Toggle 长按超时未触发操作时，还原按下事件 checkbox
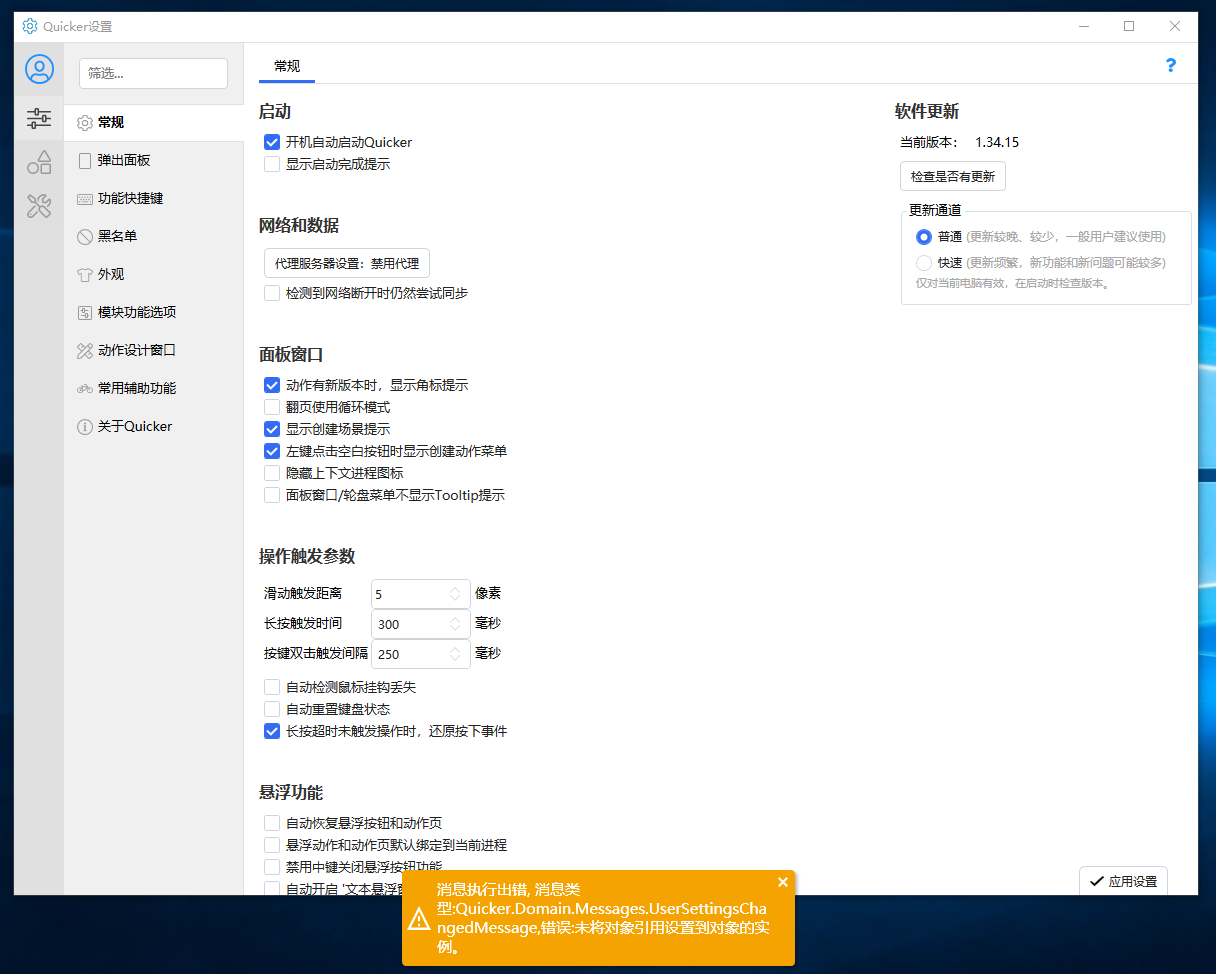The height and width of the screenshot is (974, 1216). pos(272,731)
